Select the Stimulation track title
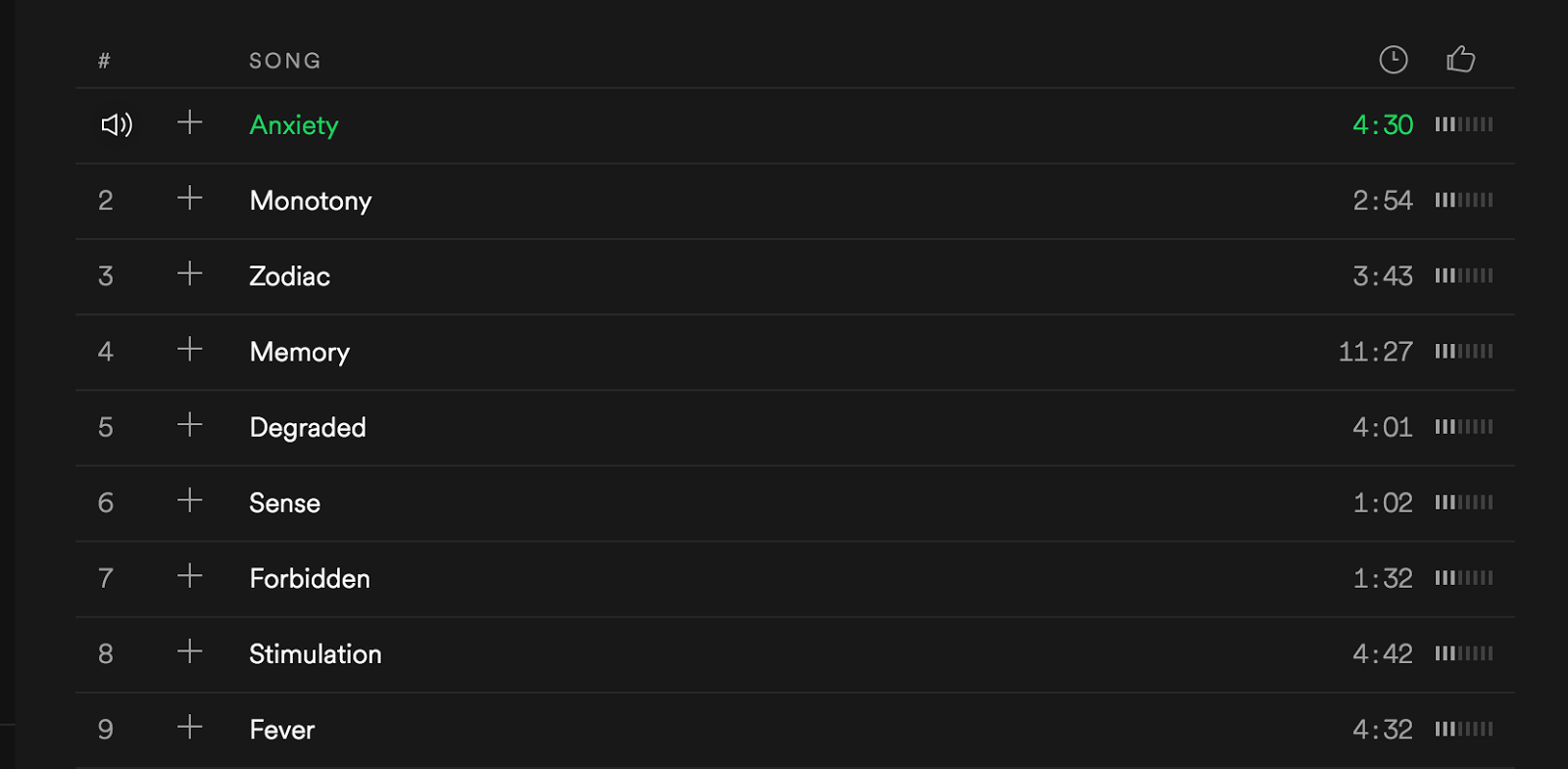This screenshot has width=1568, height=769. coord(316,654)
